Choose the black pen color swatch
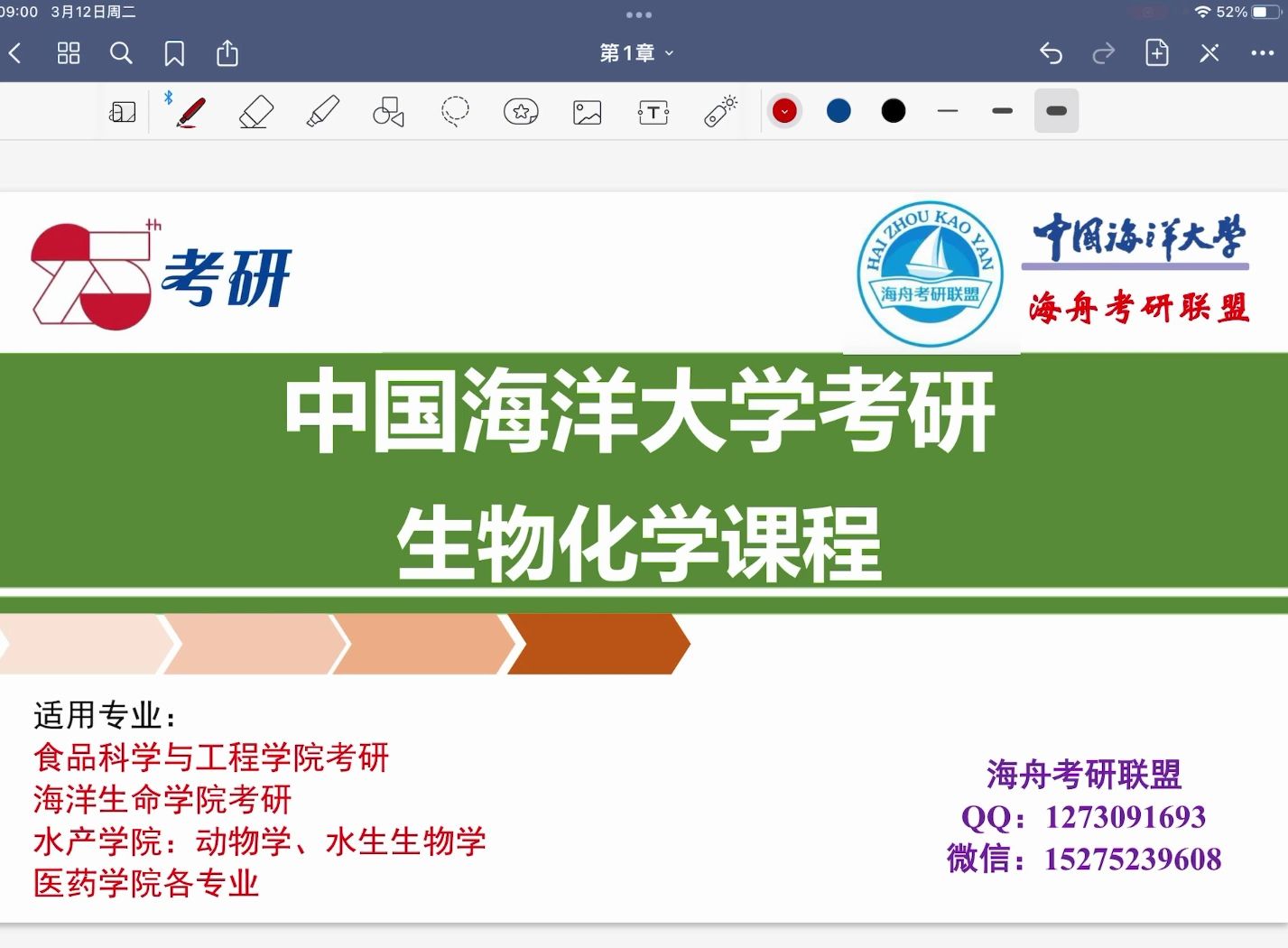The height and width of the screenshot is (948, 1288). (894, 111)
